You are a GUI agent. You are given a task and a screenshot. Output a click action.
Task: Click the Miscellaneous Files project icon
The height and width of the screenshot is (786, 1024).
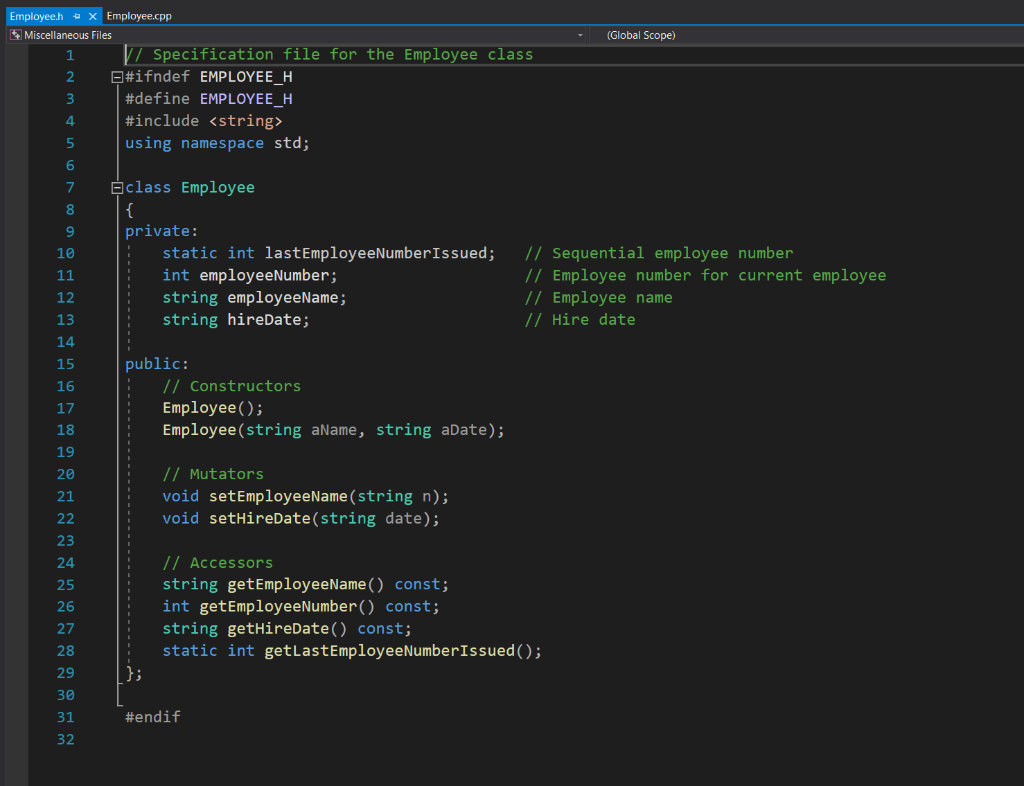[14, 35]
